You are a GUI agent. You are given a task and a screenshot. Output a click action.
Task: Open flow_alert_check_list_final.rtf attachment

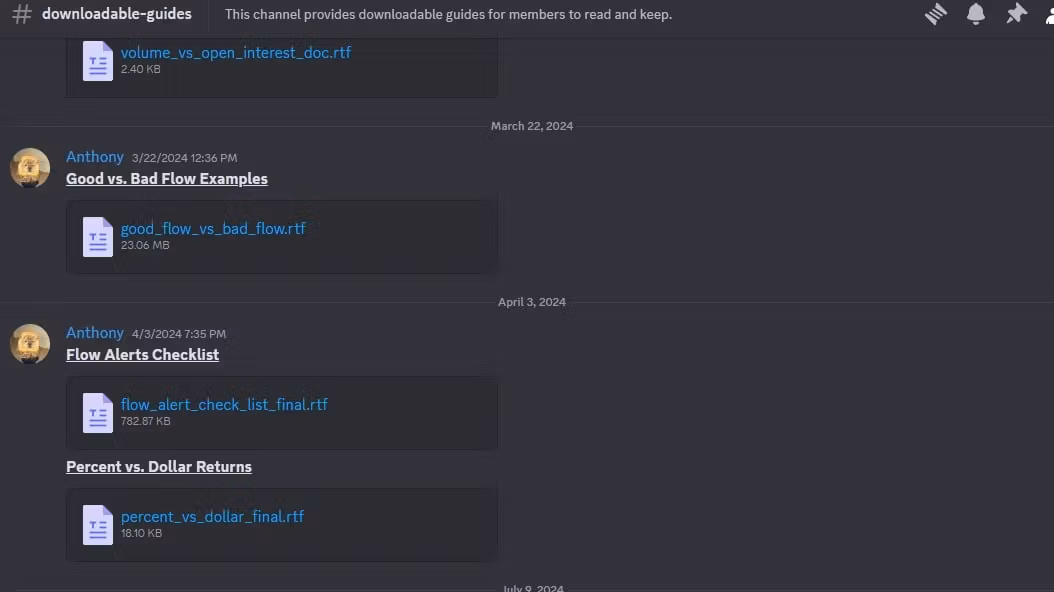[x=224, y=405]
